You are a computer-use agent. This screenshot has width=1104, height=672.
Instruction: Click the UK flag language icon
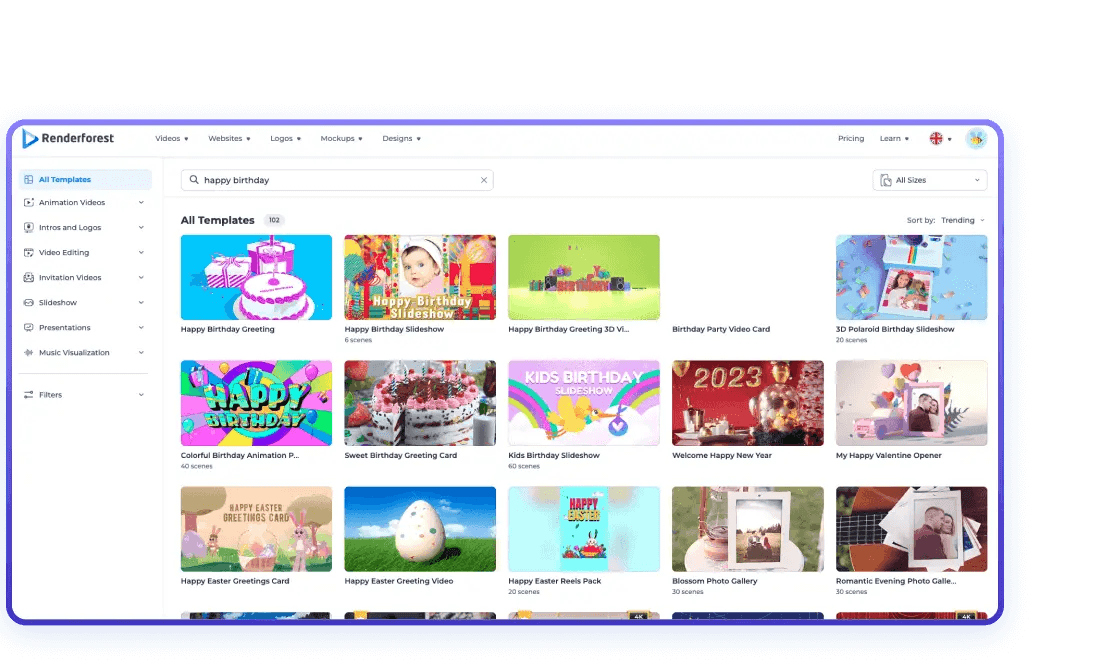[x=936, y=139]
